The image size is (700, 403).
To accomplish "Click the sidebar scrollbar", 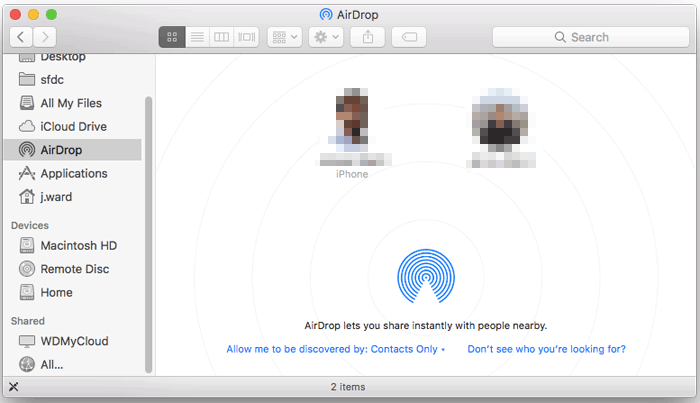I will click(149, 234).
